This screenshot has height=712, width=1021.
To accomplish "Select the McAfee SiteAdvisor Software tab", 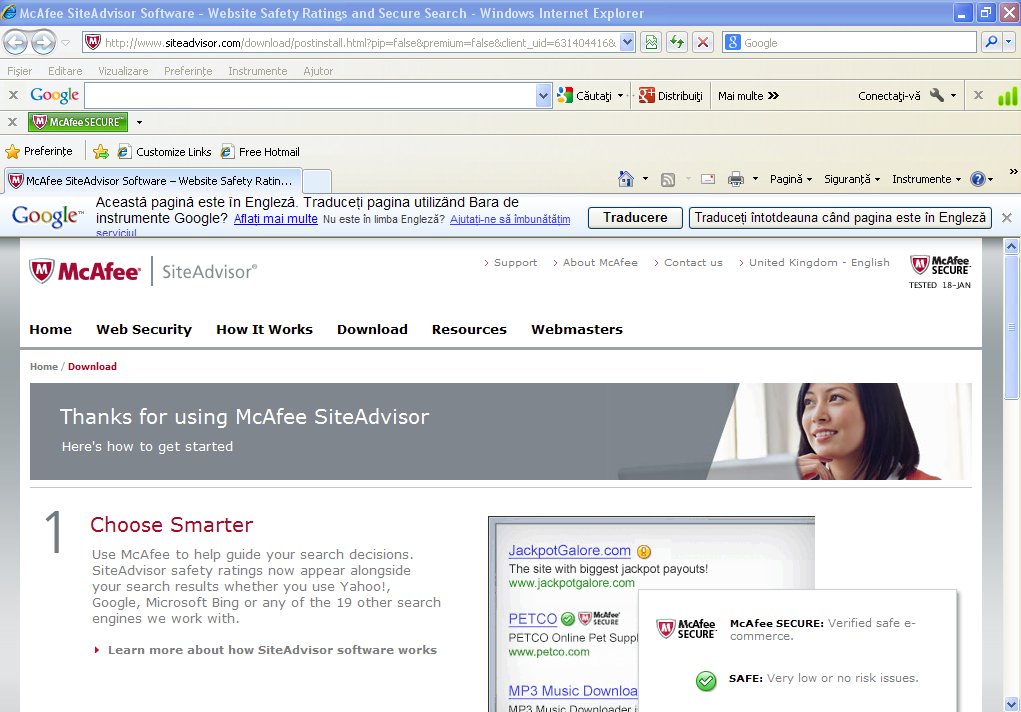I will click(153, 180).
